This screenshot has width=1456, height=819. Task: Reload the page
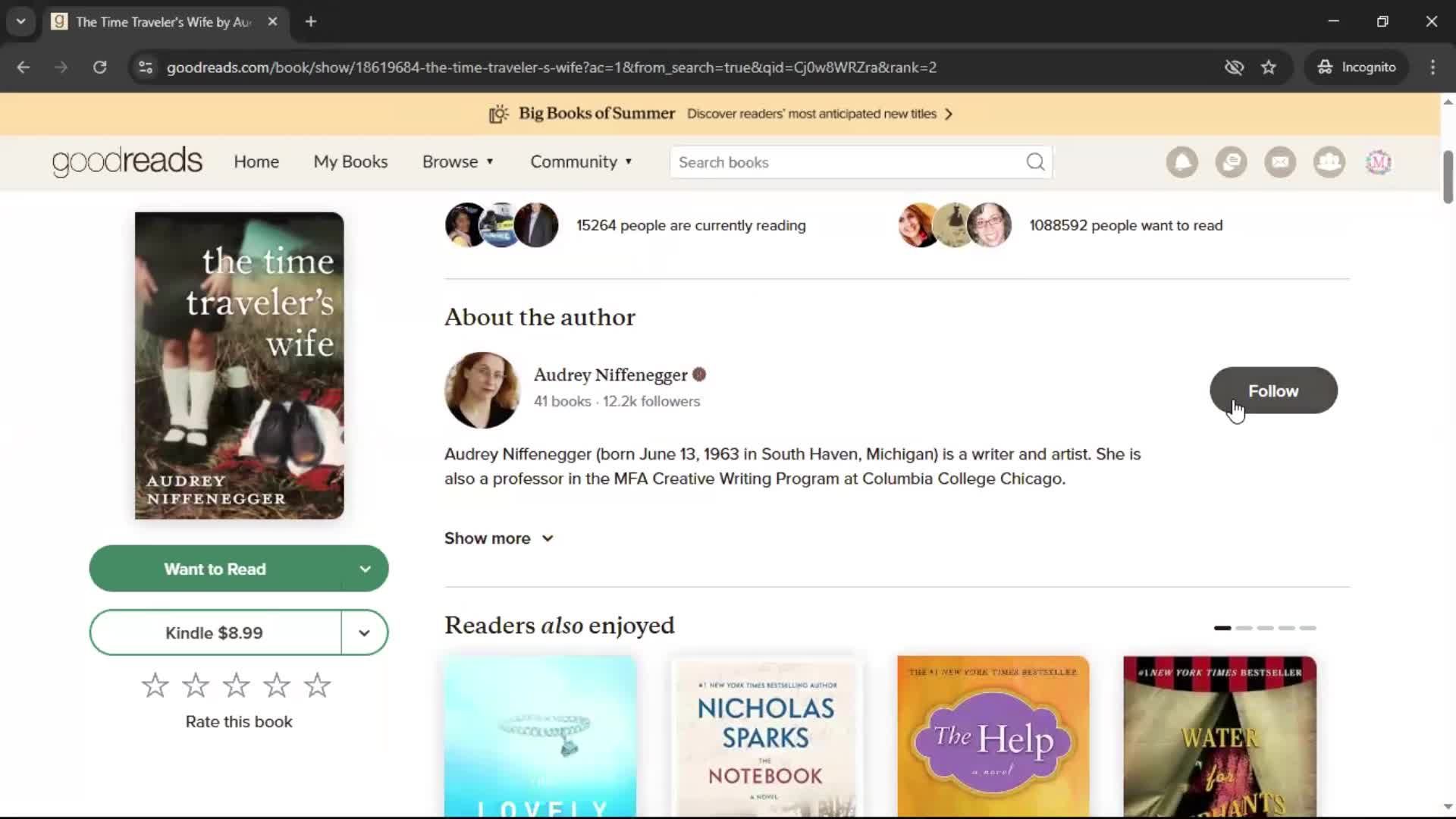coord(99,67)
